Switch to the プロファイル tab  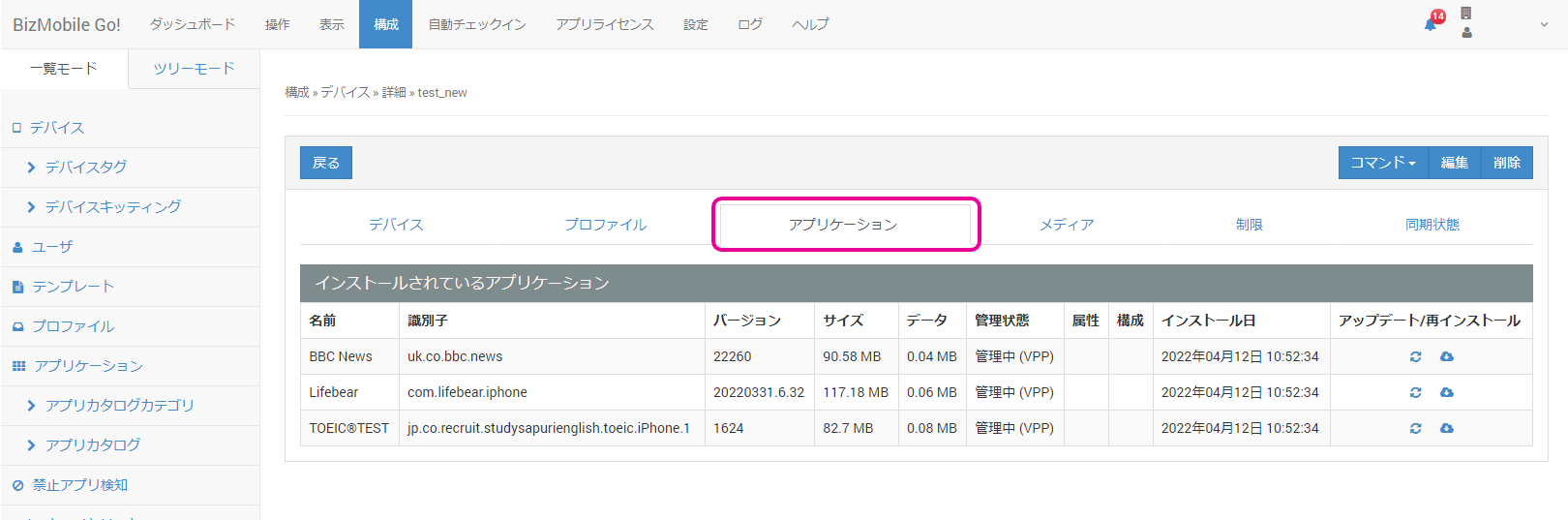(605, 225)
